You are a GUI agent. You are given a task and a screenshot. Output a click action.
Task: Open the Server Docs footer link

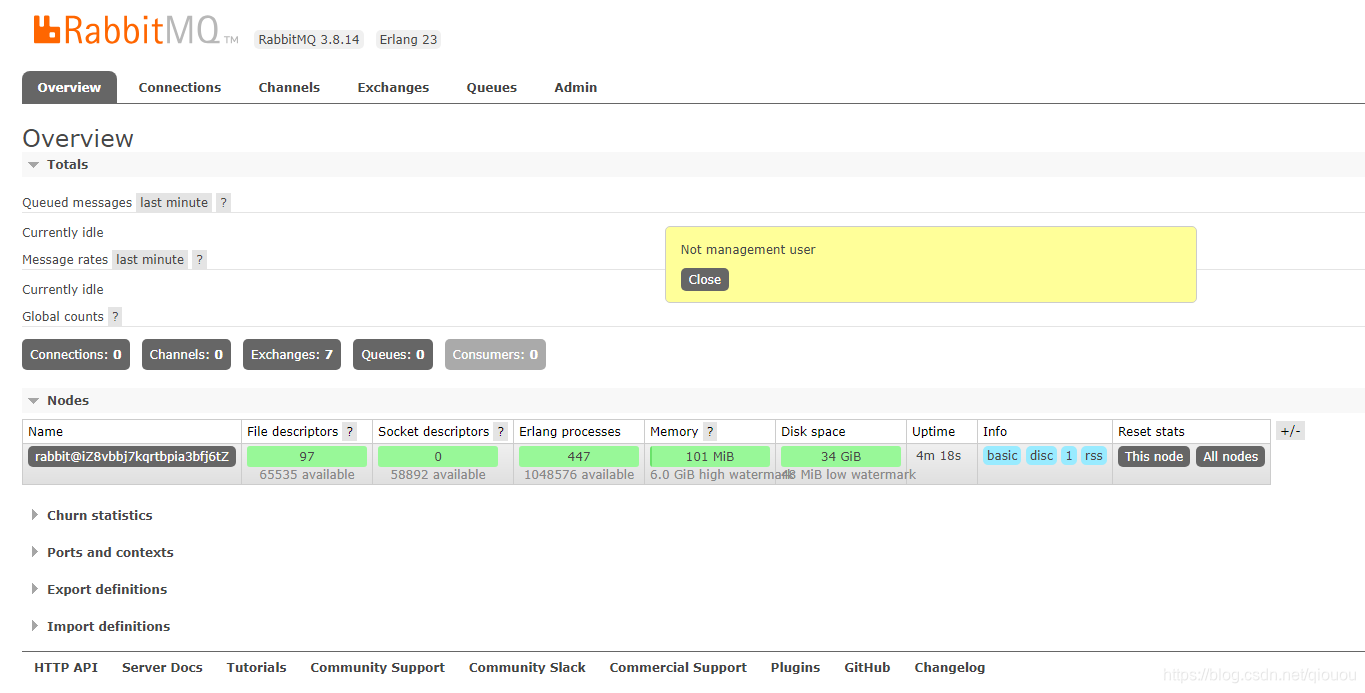coord(162,667)
